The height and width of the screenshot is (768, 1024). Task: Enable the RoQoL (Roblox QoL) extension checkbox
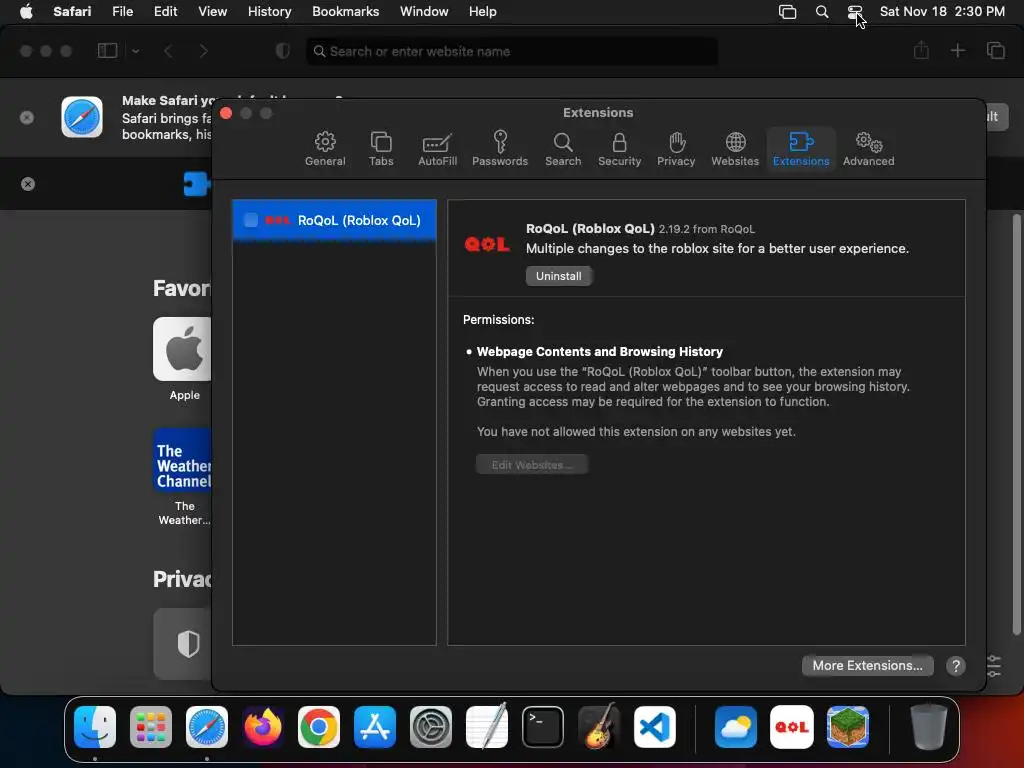251,220
